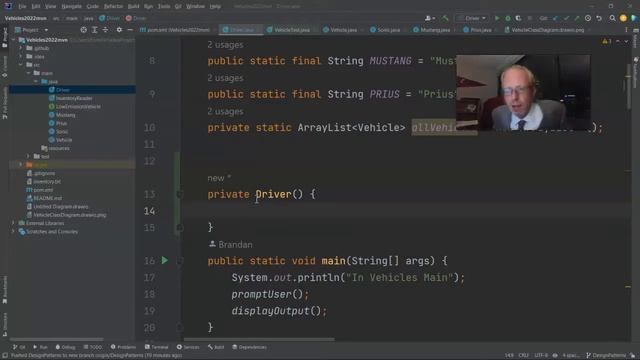
Task: Click Select Opened File target icon
Action: [83, 30]
